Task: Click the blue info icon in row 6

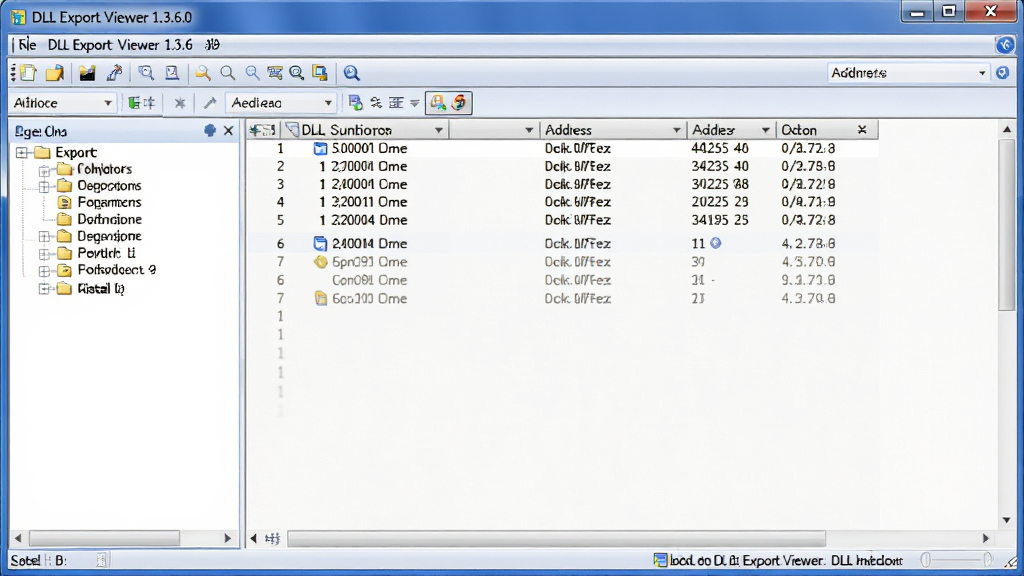Action: pyautogui.click(x=716, y=243)
